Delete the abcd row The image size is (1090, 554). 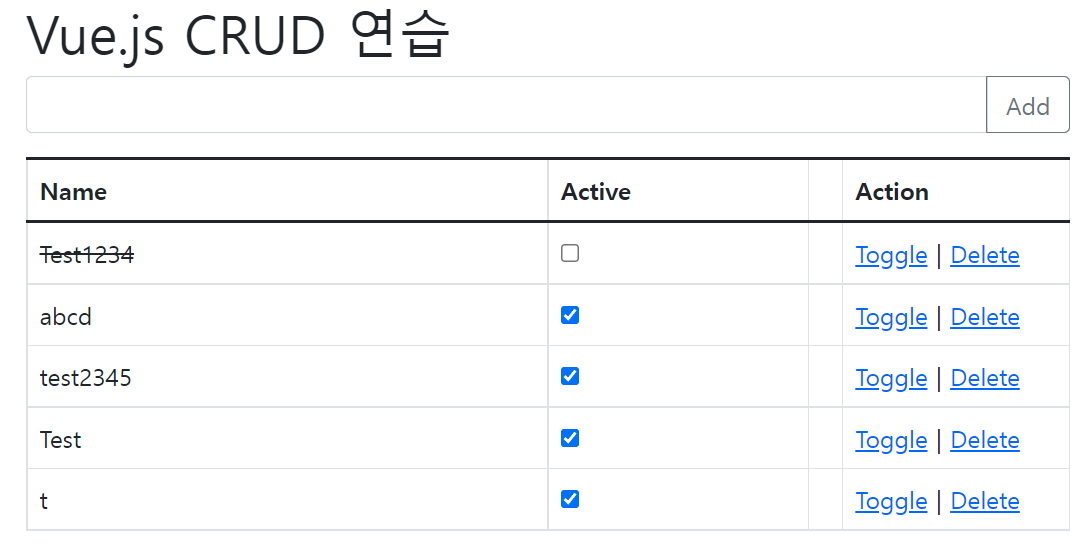[985, 318]
